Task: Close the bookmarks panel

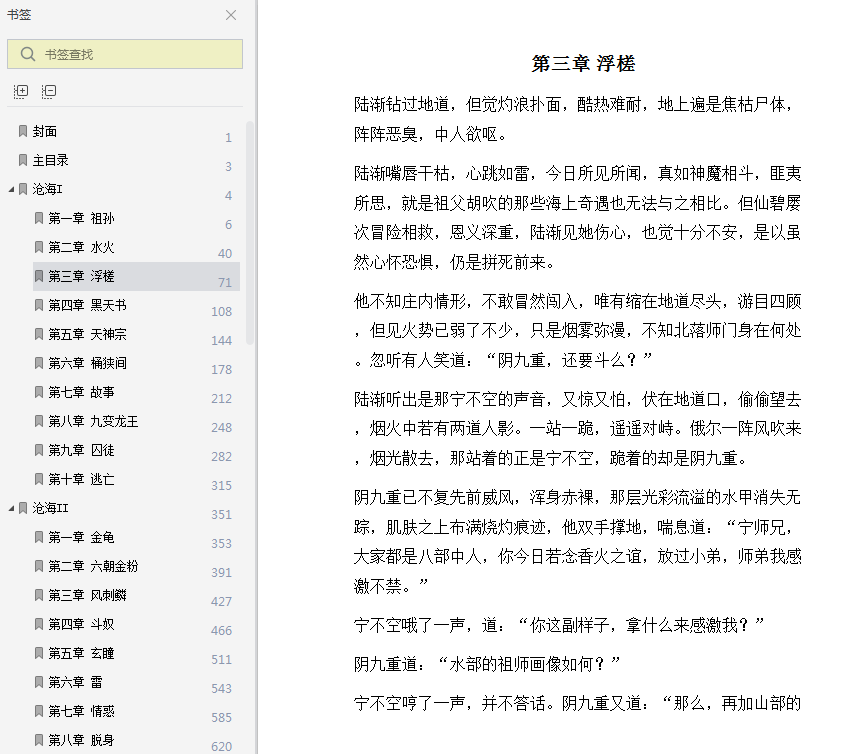Action: [x=231, y=15]
